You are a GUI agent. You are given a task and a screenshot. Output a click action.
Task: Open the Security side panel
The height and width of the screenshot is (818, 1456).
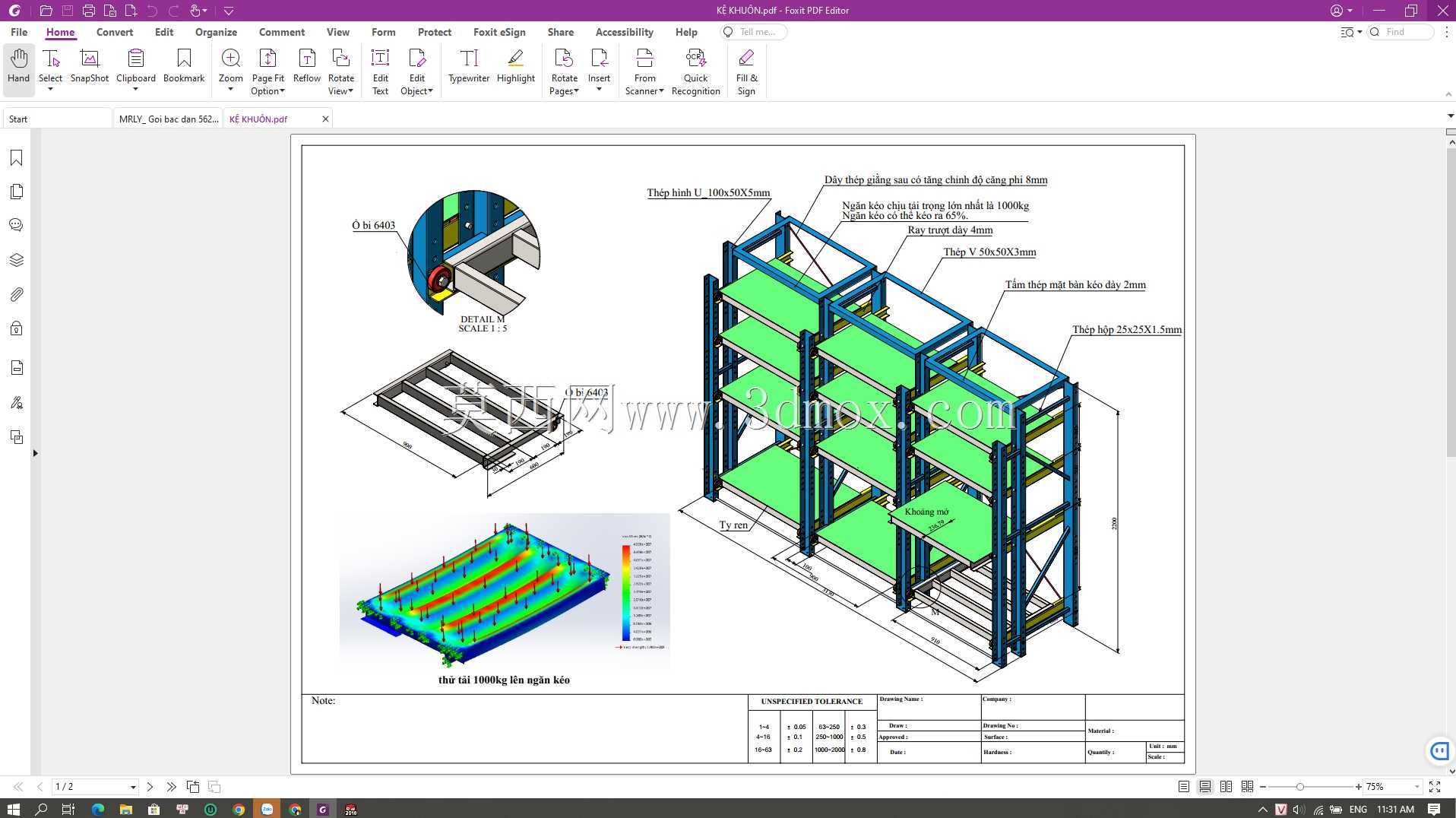tap(17, 328)
